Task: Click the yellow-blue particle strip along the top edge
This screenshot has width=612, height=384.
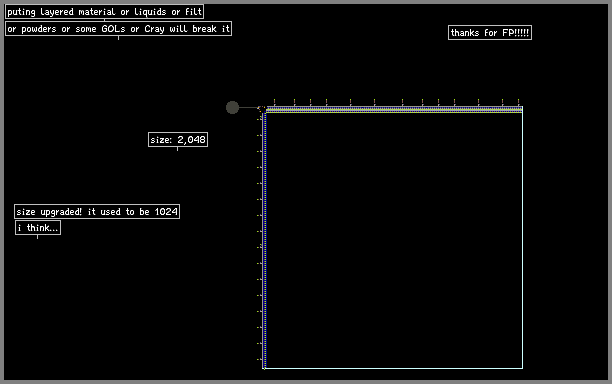Action: [394, 110]
